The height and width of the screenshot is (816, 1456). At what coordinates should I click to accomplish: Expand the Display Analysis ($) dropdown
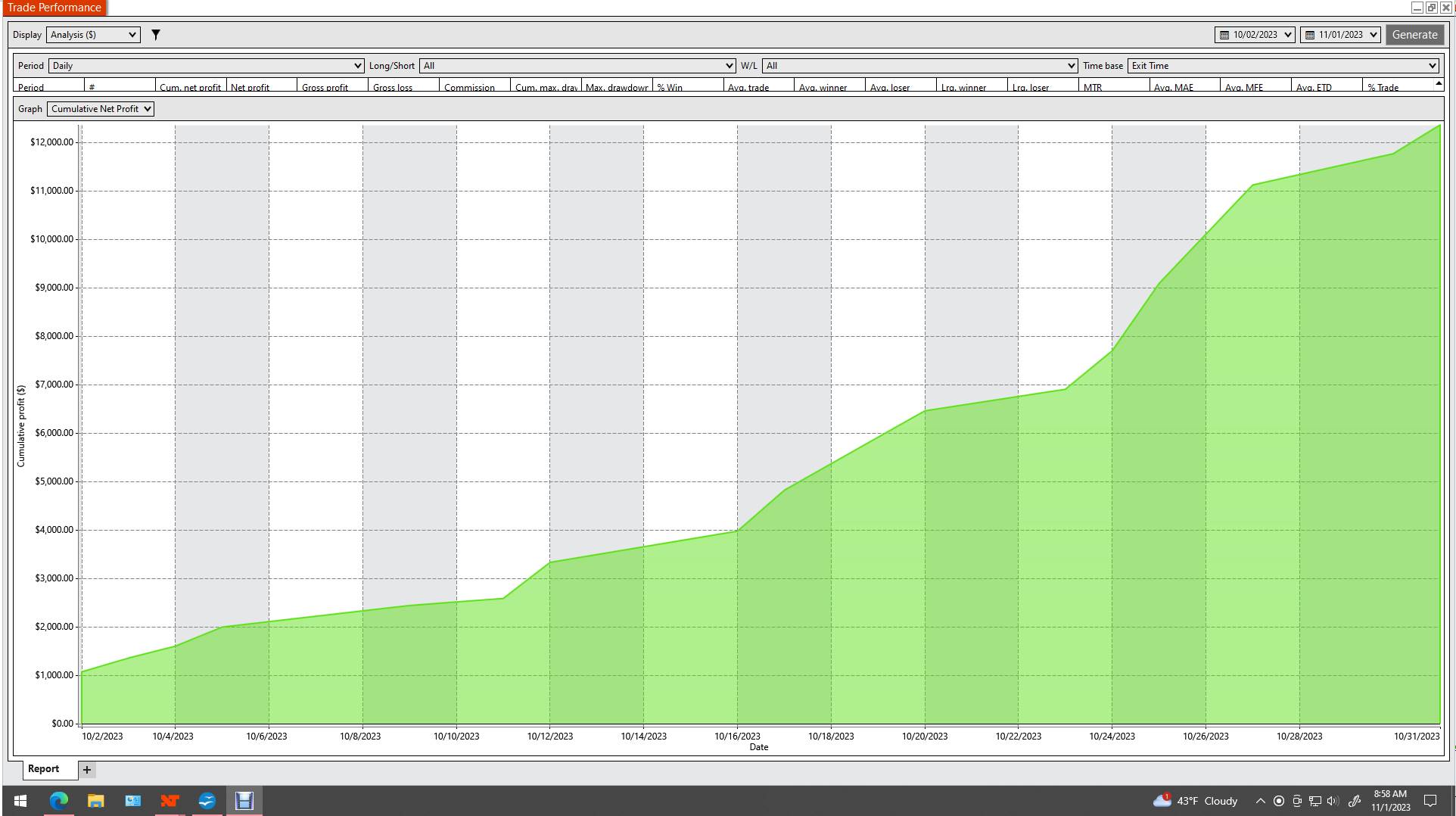click(x=93, y=35)
